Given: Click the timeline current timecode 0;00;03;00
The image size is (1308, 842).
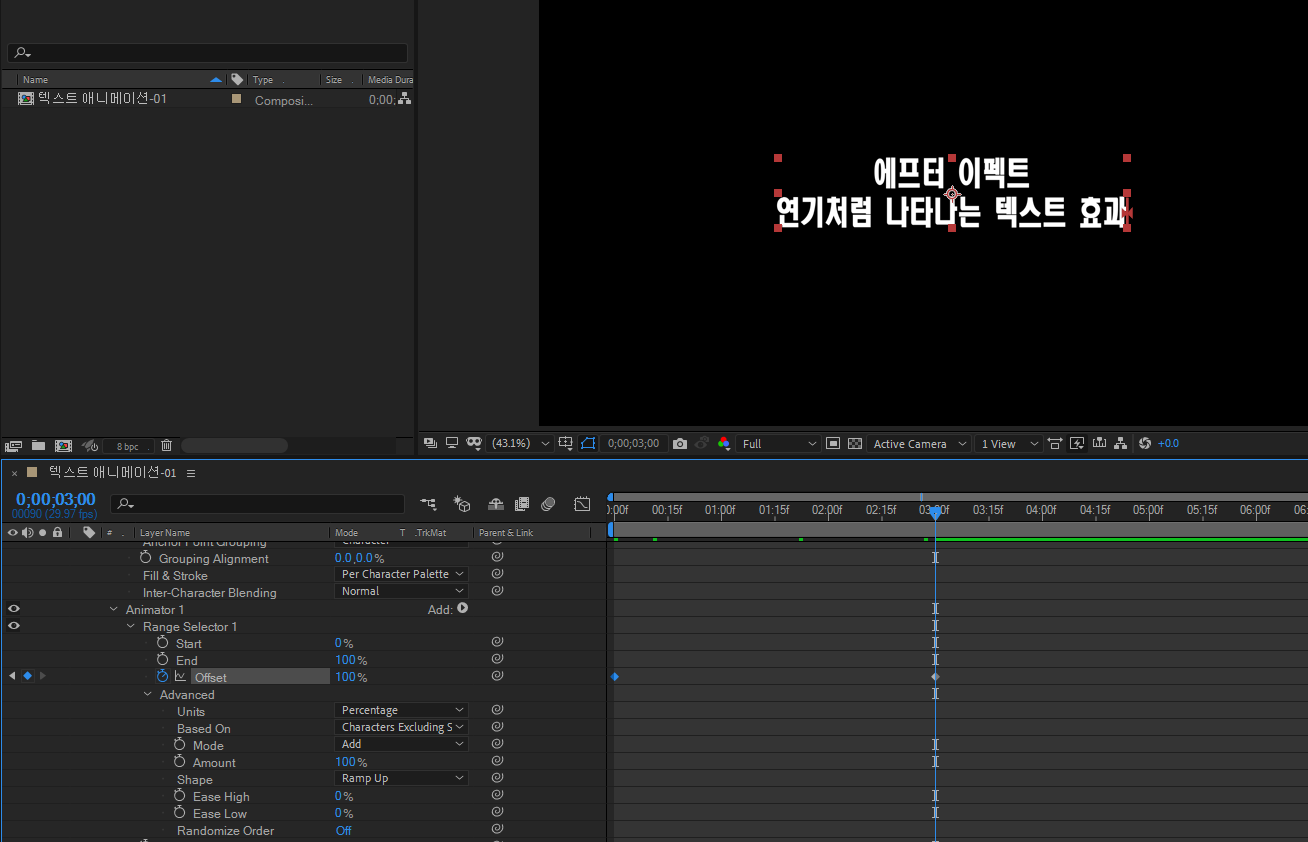Looking at the screenshot, I should click(55, 500).
